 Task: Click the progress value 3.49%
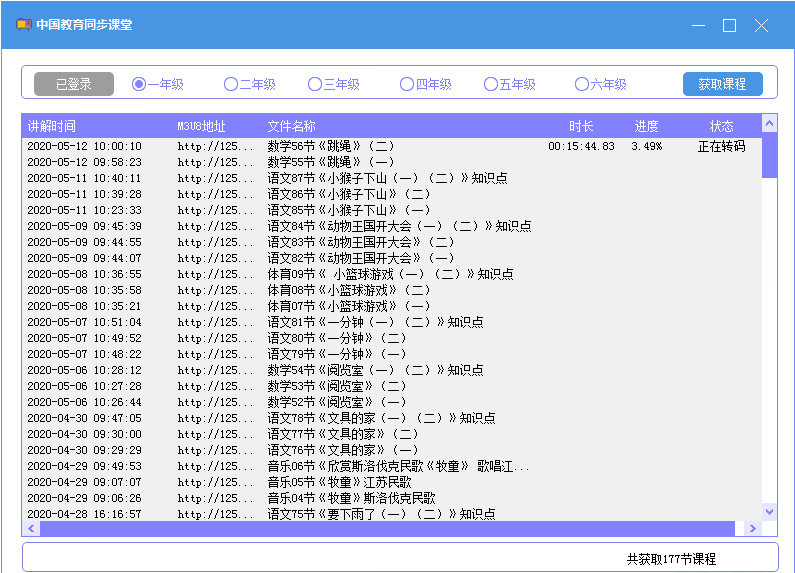[x=646, y=146]
